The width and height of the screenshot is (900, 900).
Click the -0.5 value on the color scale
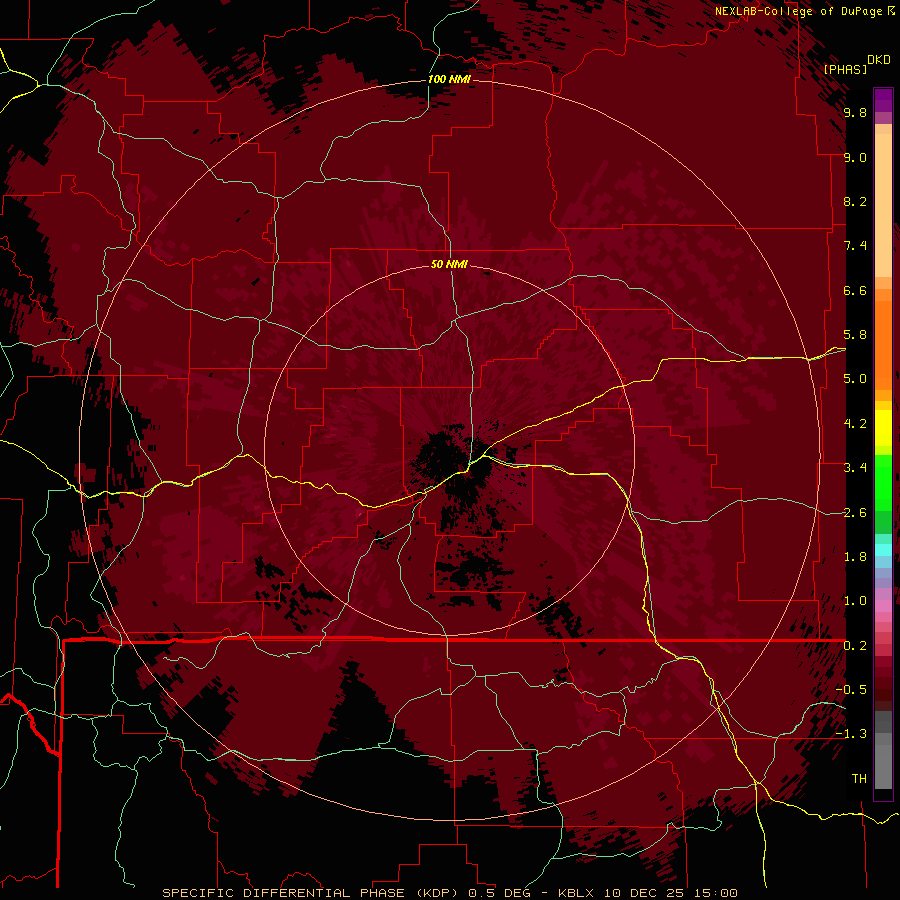(x=851, y=690)
